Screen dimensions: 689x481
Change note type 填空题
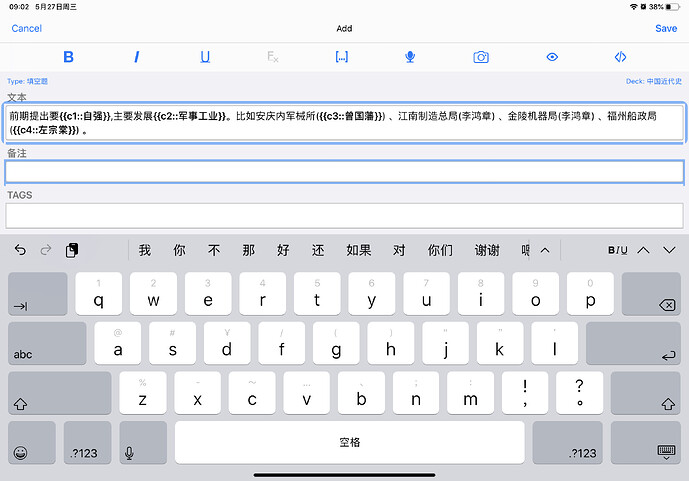pos(27,81)
